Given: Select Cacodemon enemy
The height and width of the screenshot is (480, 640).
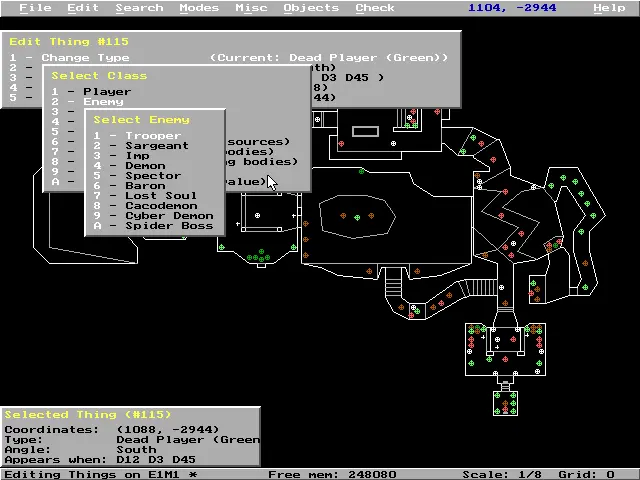Looking at the screenshot, I should (160, 206).
